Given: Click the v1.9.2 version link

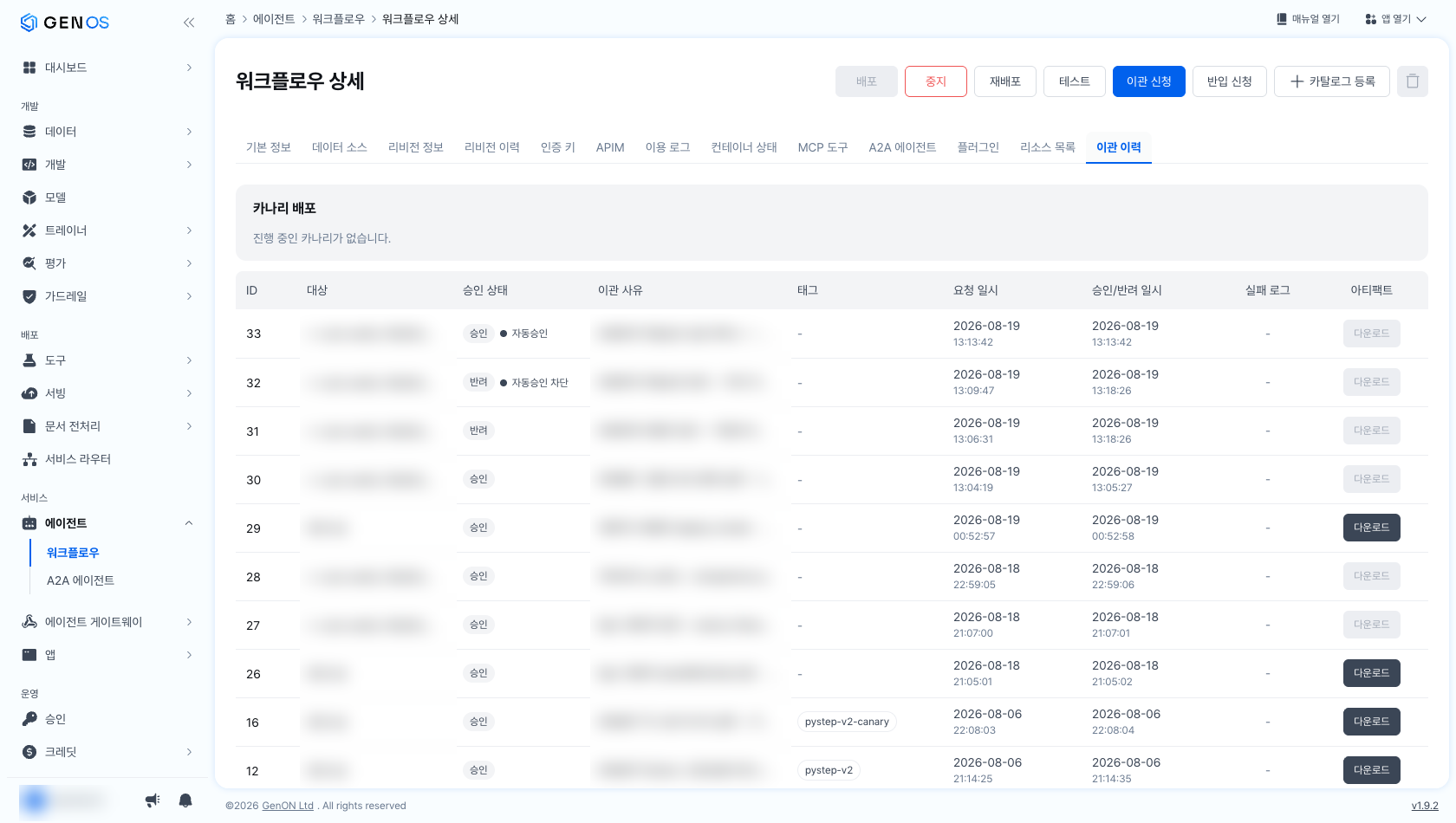Looking at the screenshot, I should pyautogui.click(x=1425, y=806).
